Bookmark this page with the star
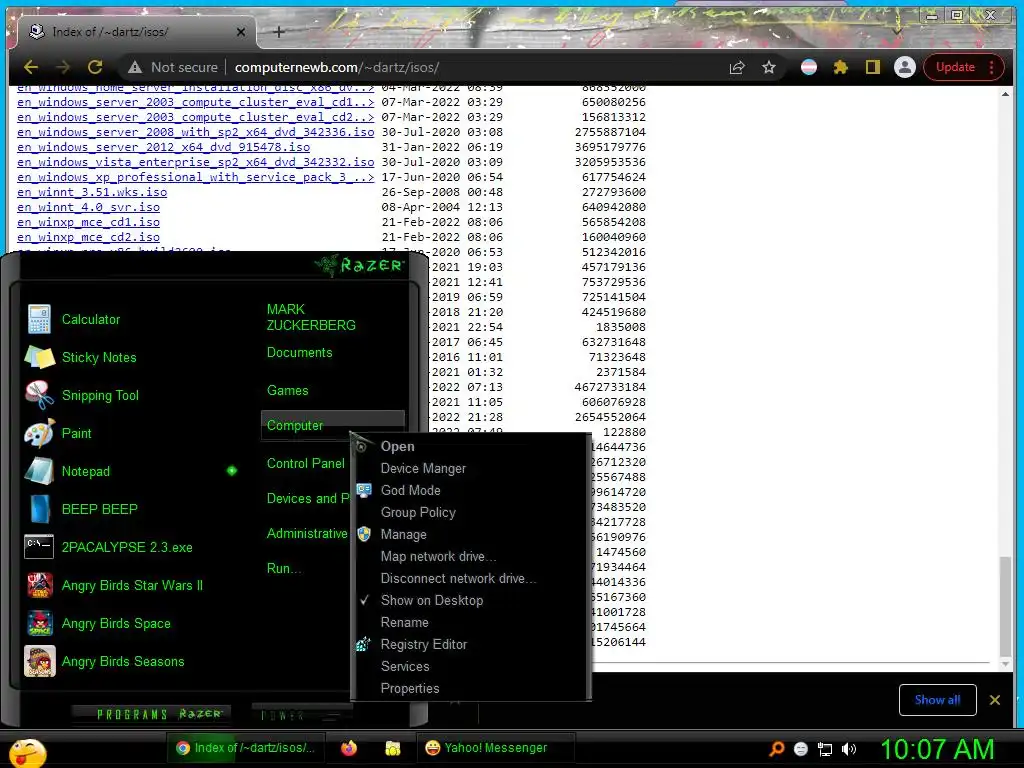1024x768 pixels. pyautogui.click(x=769, y=67)
